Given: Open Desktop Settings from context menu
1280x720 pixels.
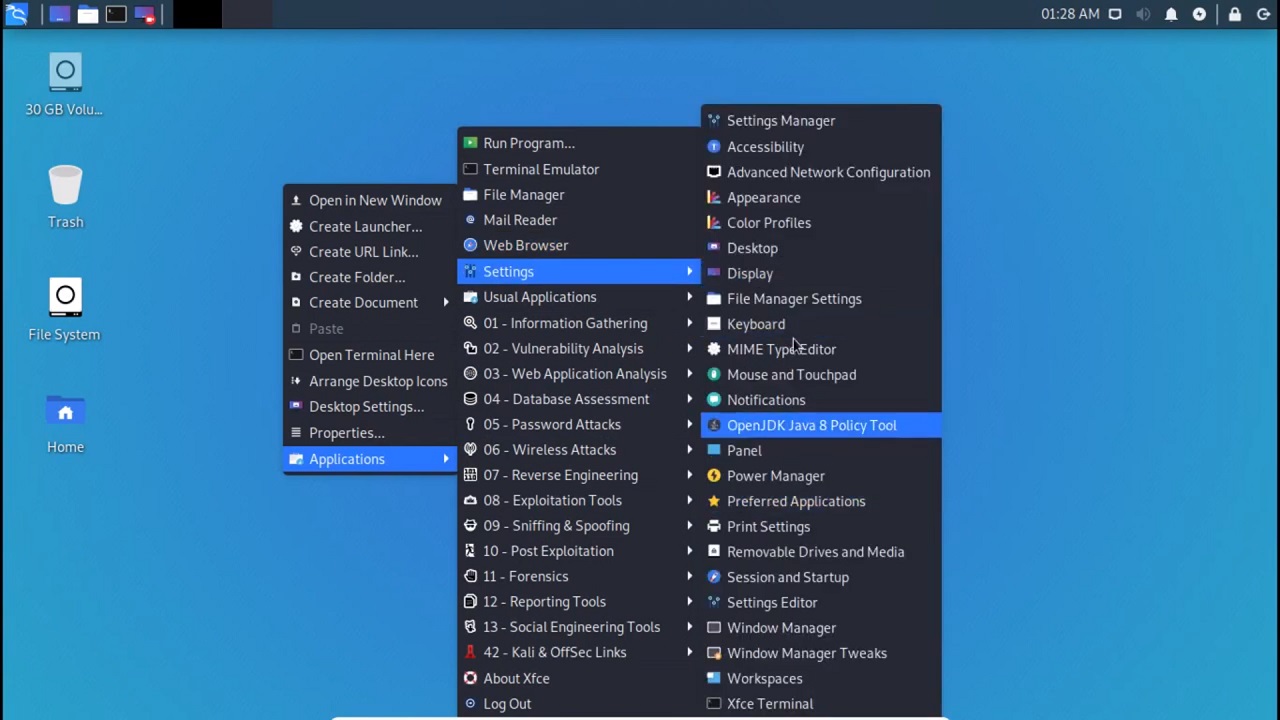Looking at the screenshot, I should tap(366, 406).
